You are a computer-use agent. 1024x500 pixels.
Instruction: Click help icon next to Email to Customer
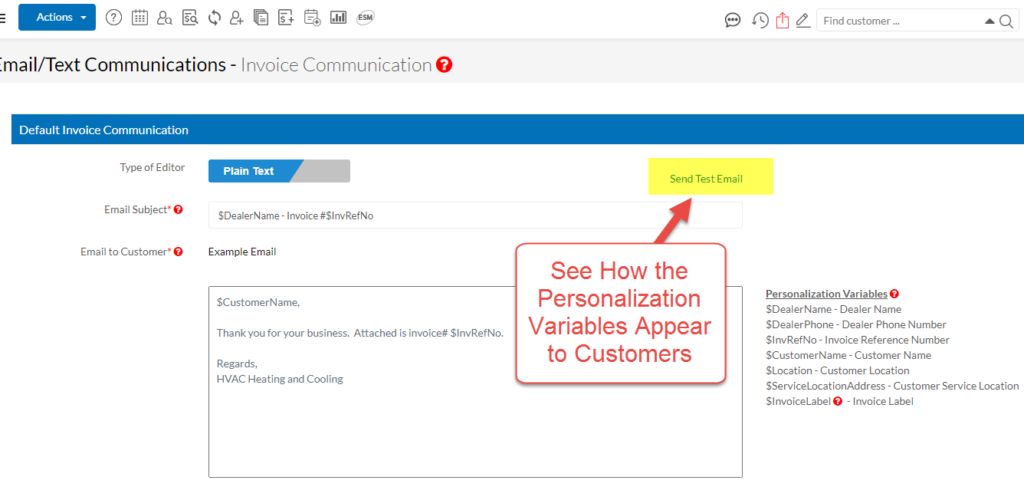coord(178,251)
